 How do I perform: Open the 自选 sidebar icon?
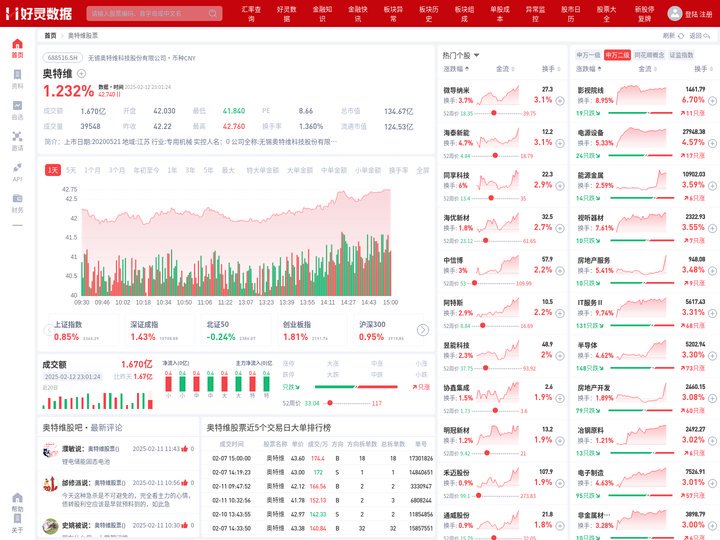[17, 110]
